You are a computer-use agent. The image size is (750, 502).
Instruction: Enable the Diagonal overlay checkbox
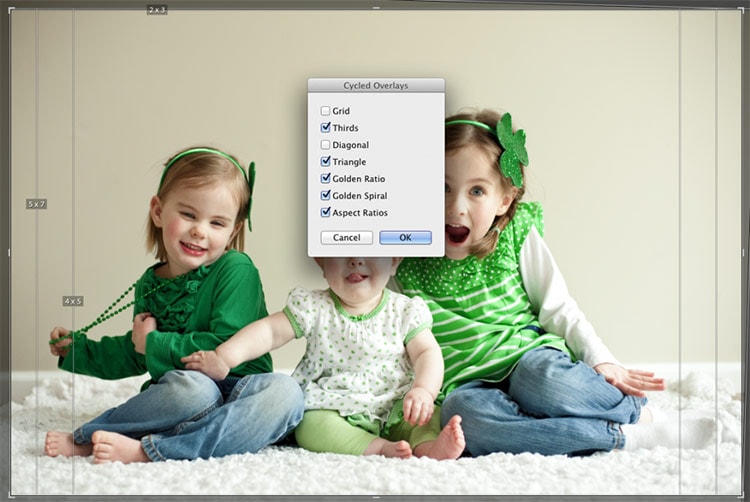click(x=325, y=145)
